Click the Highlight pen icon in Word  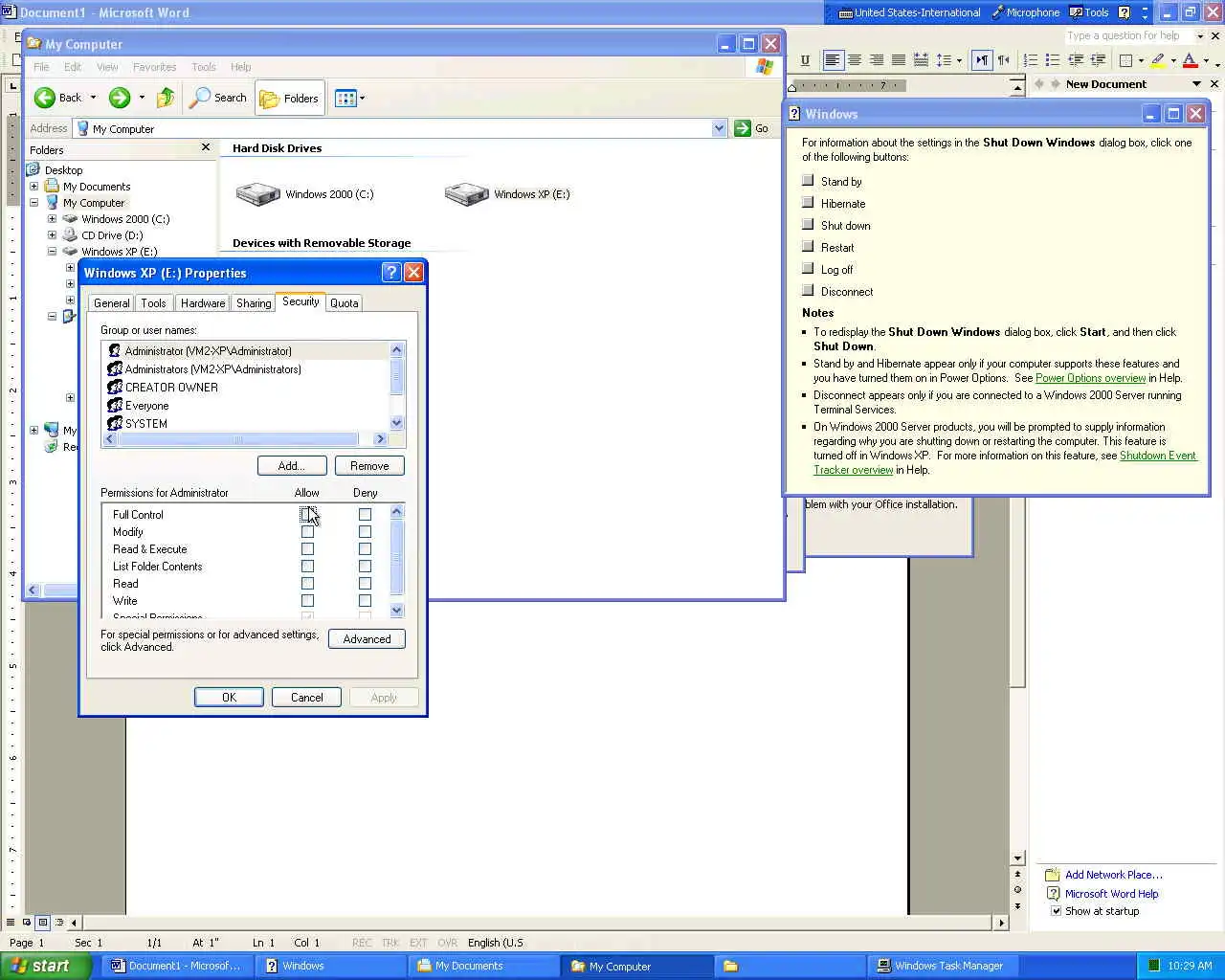click(1158, 60)
